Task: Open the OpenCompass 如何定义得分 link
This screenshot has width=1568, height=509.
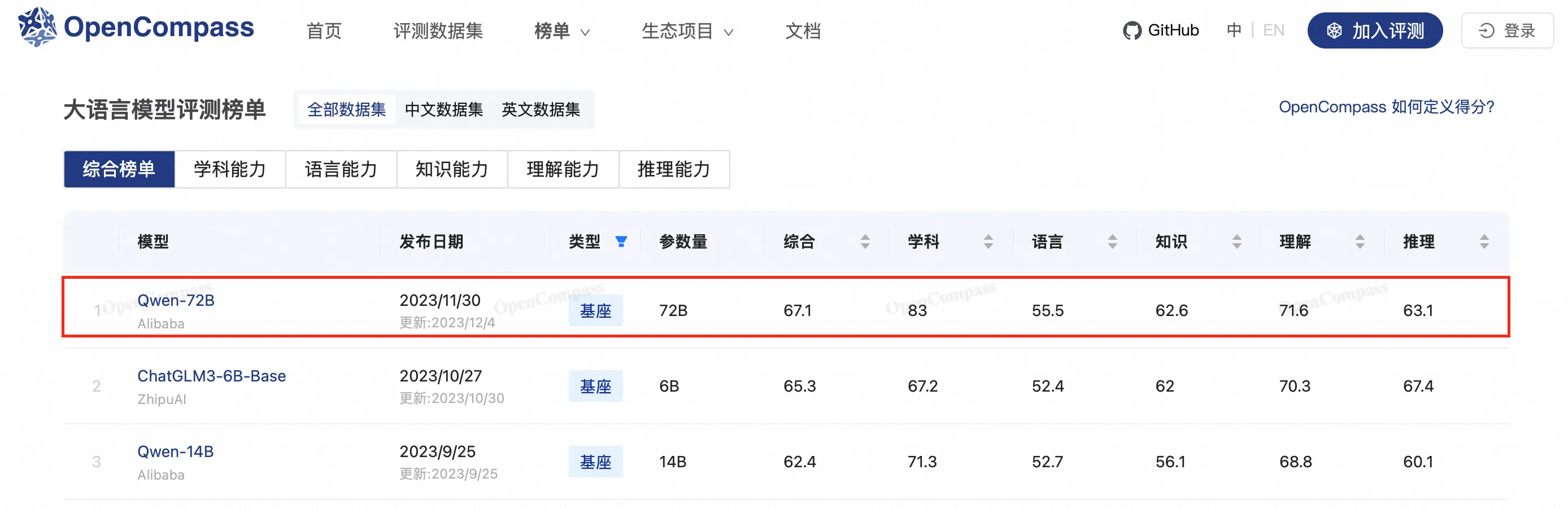Action: click(1386, 107)
